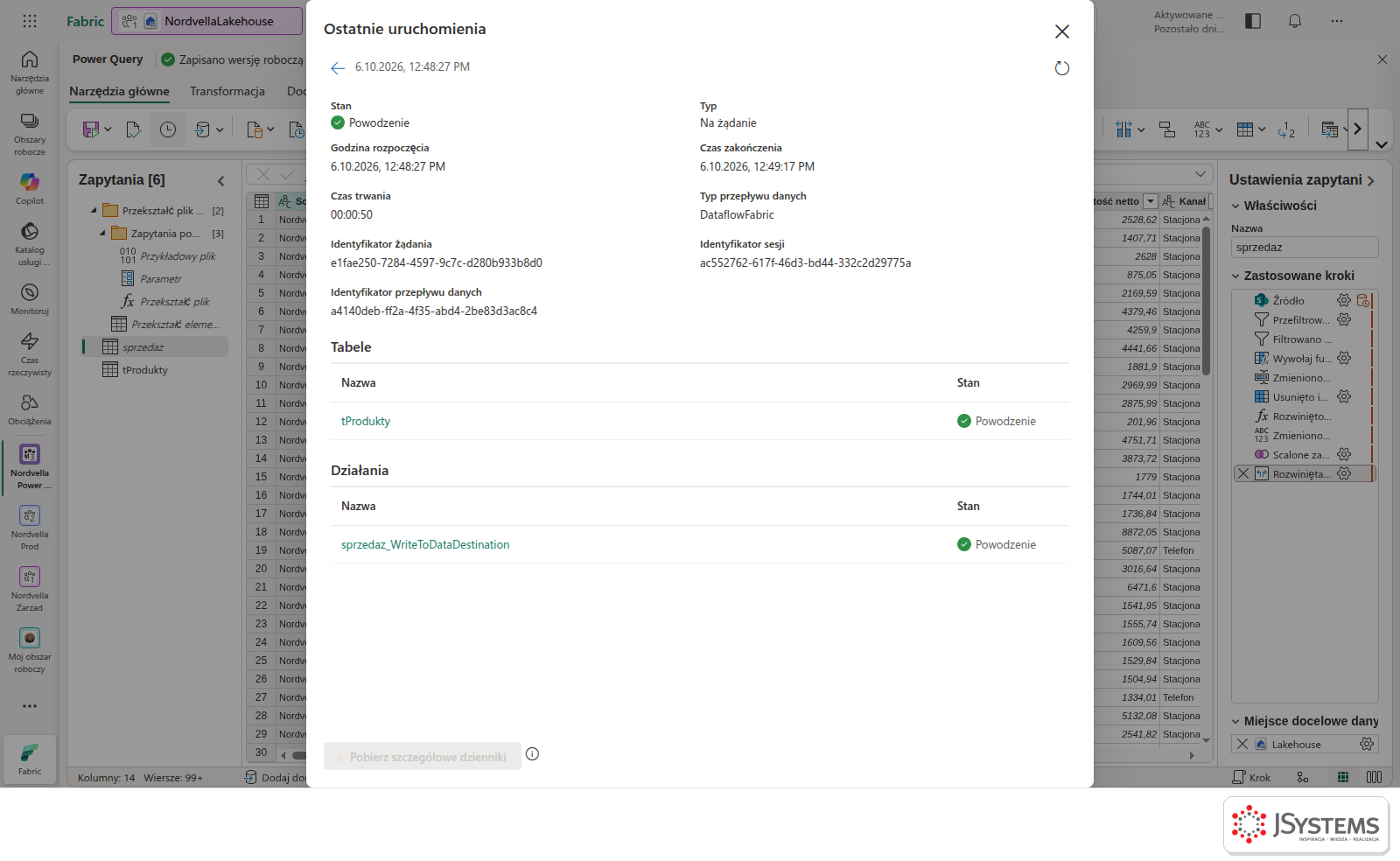Collapse the Zapytania pane with the chevron

(221, 181)
